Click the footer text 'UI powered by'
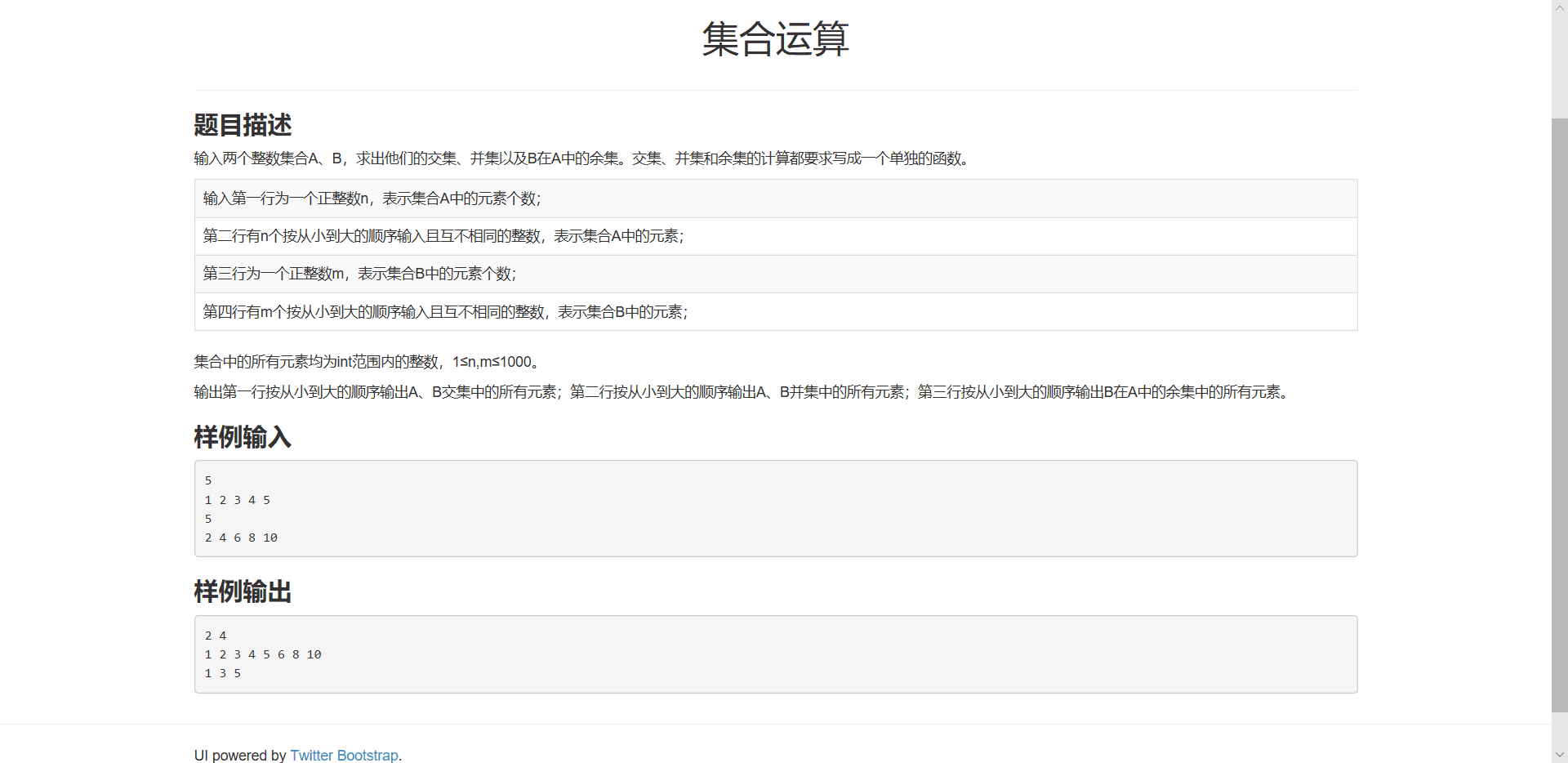 pyautogui.click(x=240, y=755)
